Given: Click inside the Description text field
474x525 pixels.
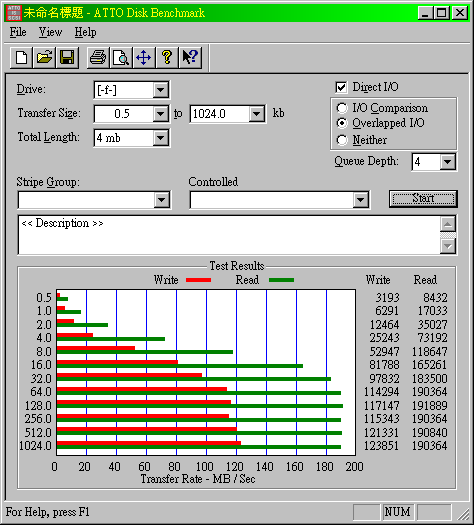Looking at the screenshot, I should (x=229, y=235).
